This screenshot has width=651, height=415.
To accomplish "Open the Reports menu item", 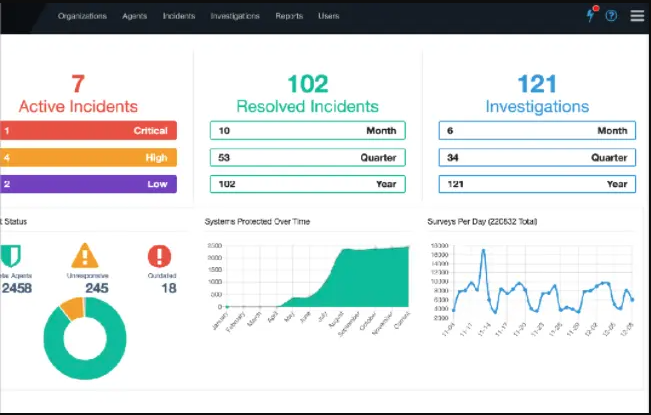I will [x=289, y=16].
